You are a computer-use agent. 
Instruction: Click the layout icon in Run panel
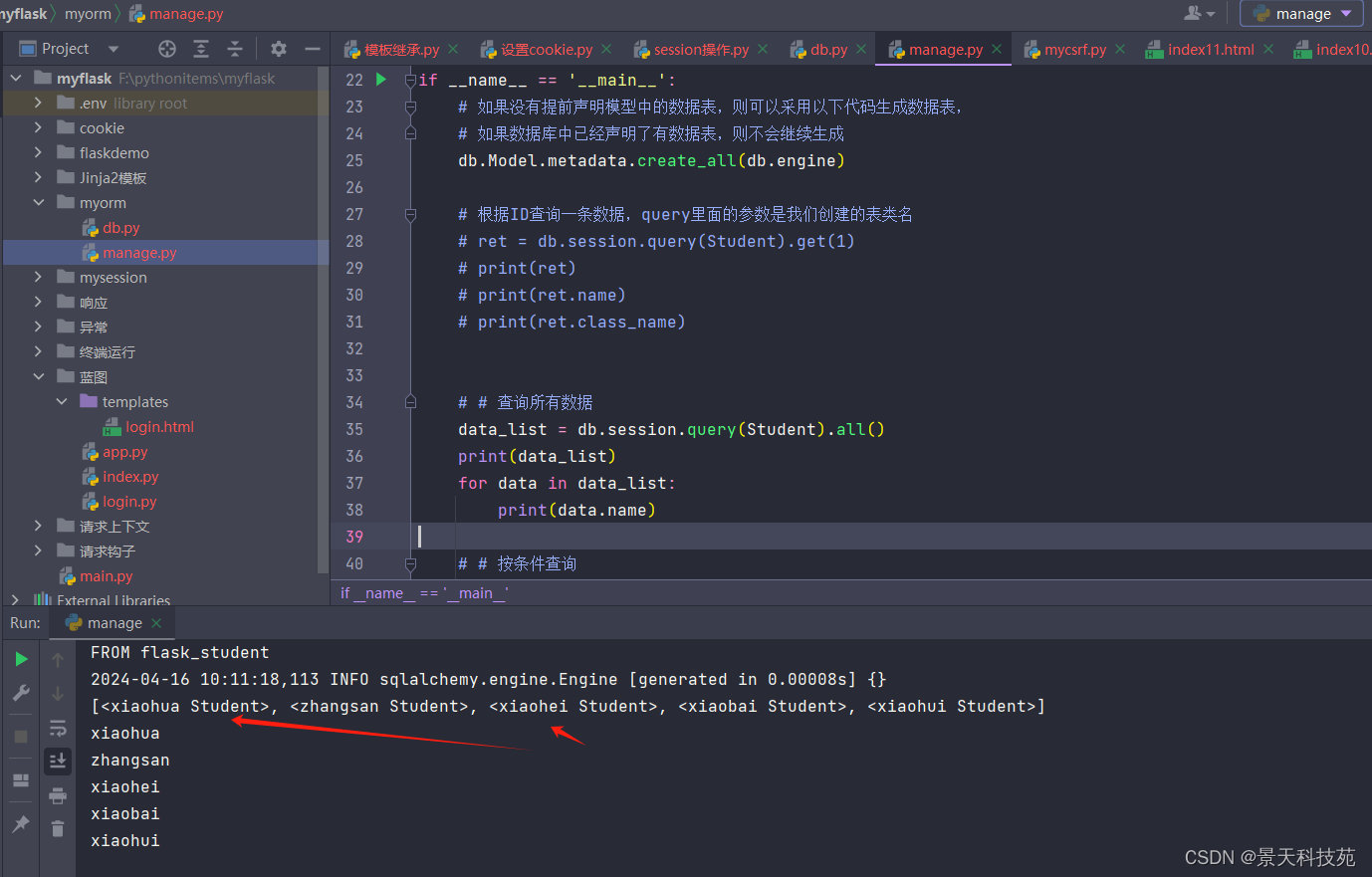[x=21, y=780]
